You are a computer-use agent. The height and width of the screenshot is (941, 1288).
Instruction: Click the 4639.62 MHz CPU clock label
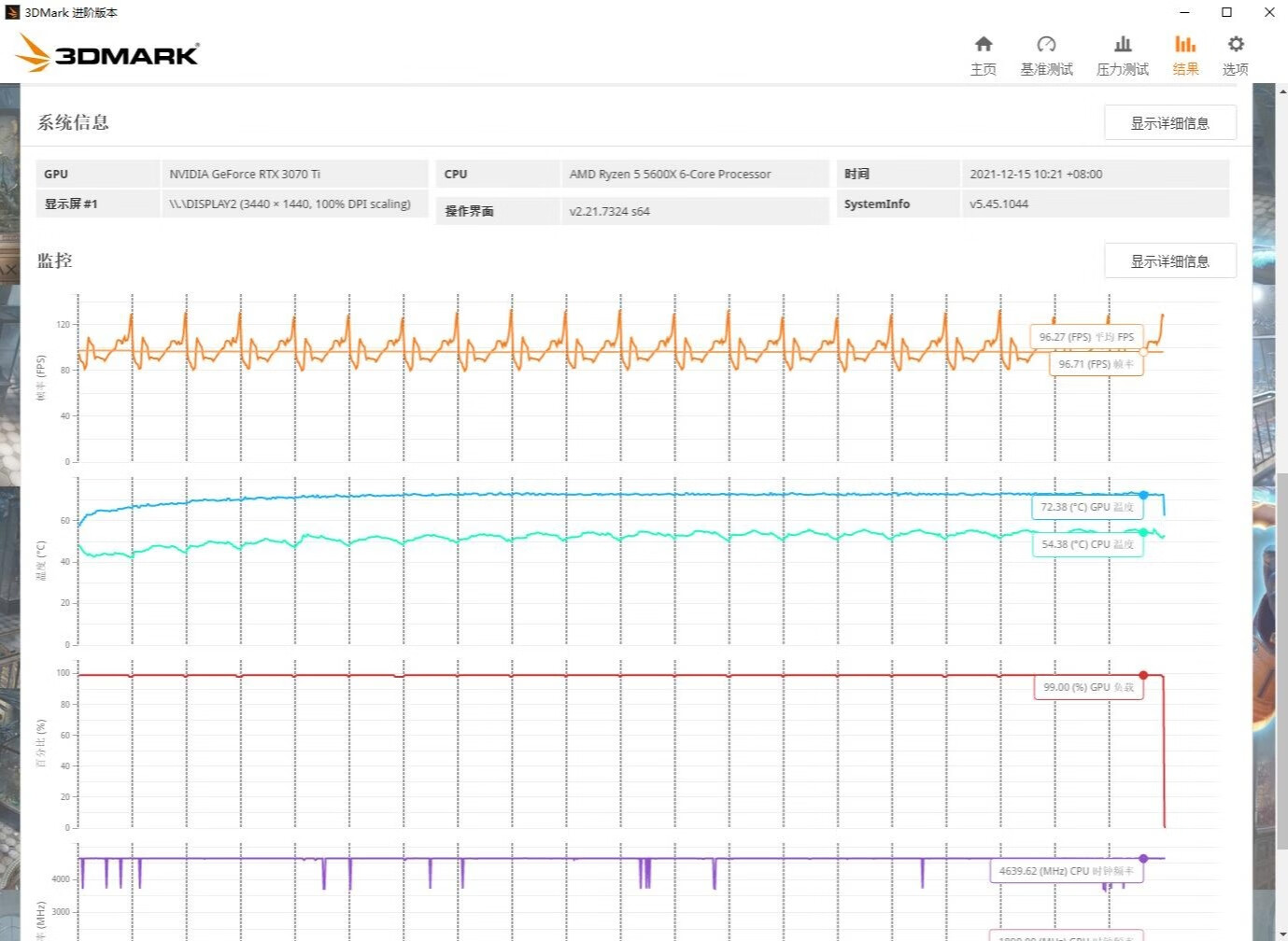pos(1066,871)
